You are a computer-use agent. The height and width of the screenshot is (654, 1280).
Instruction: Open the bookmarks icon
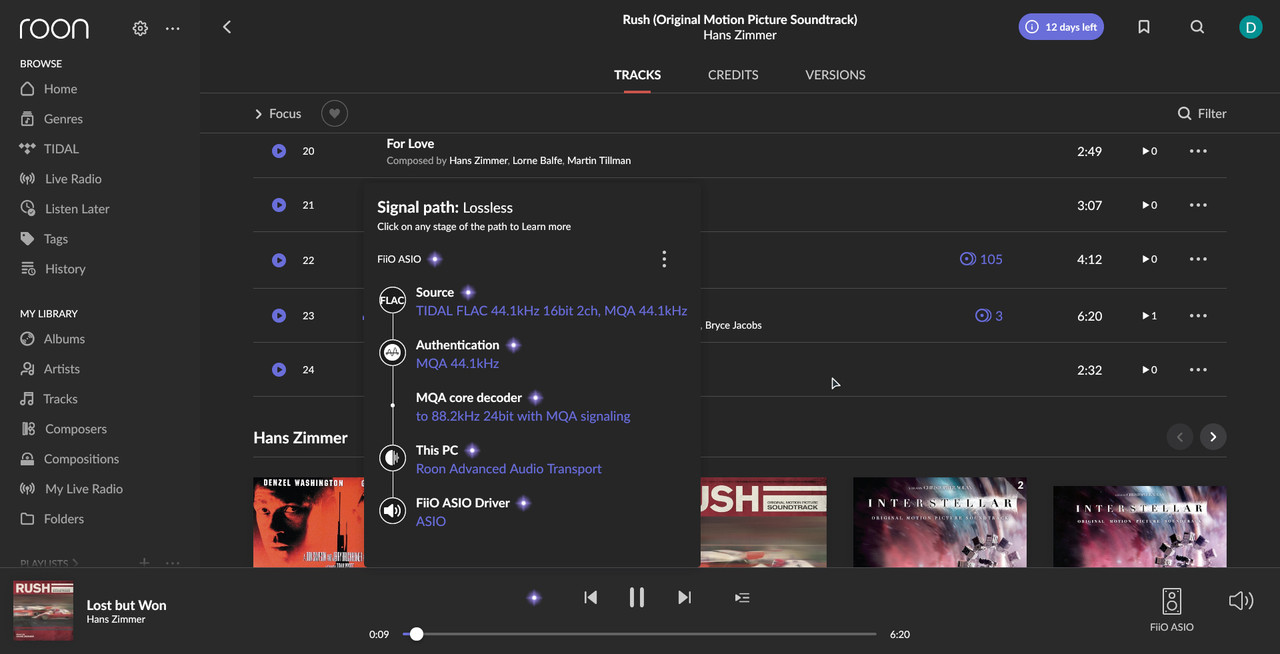(1144, 27)
